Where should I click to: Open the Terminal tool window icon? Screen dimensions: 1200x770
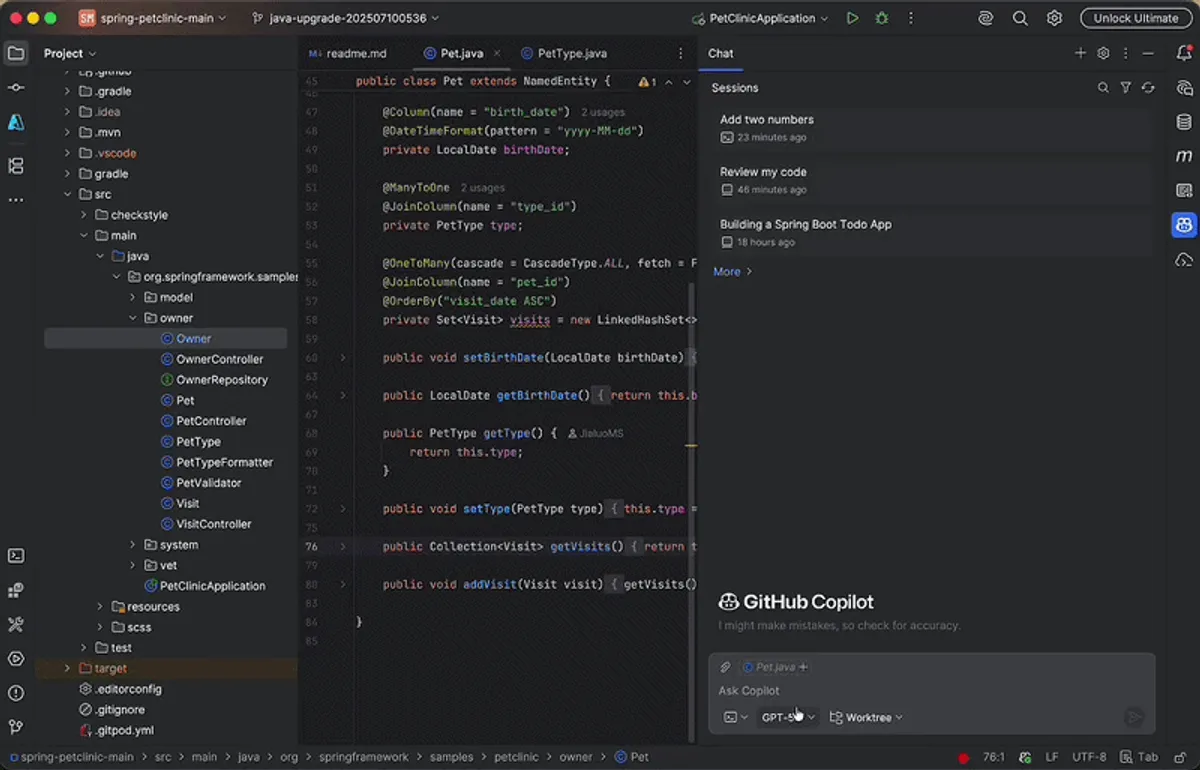pyautogui.click(x=16, y=556)
